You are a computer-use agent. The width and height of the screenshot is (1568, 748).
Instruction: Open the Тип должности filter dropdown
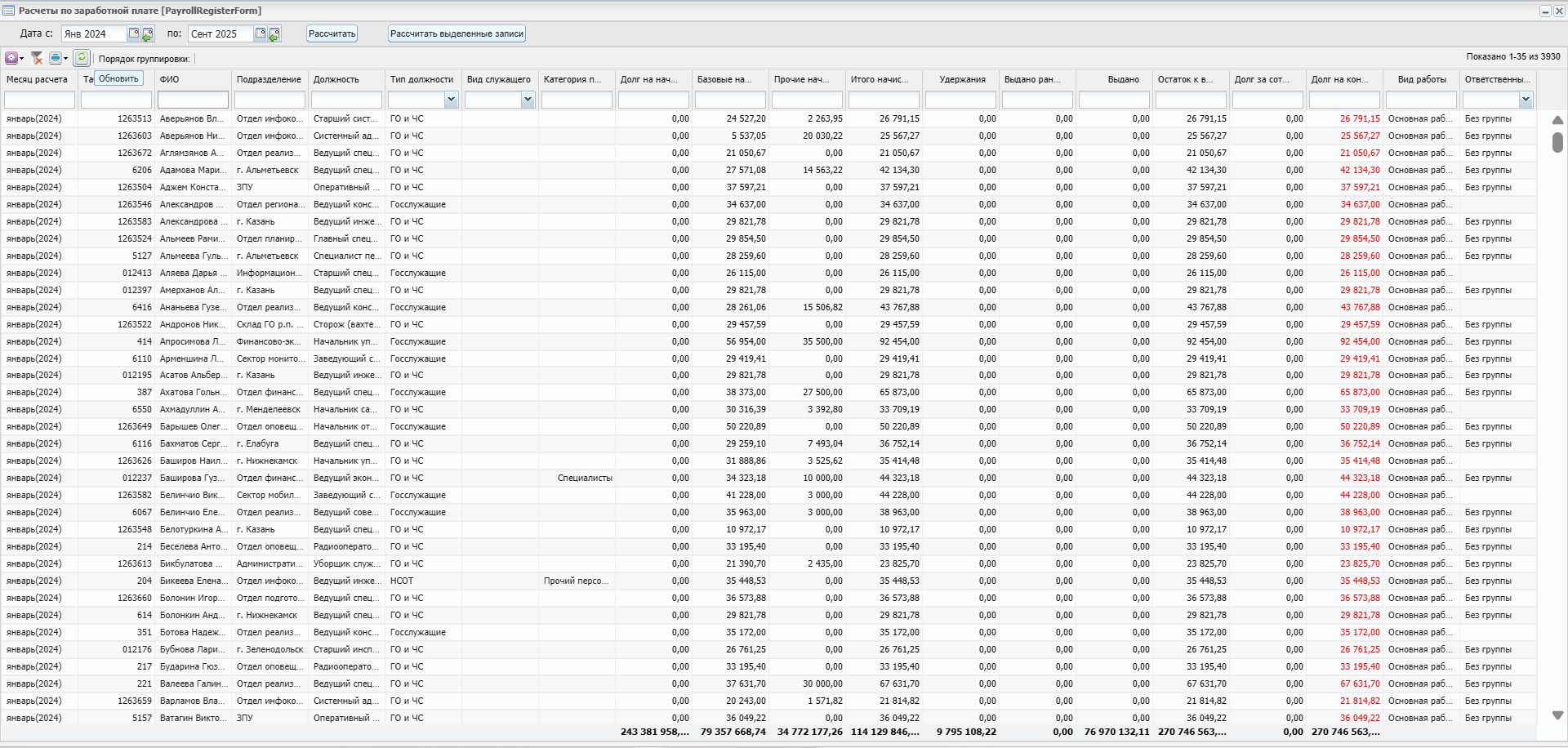[x=451, y=100]
